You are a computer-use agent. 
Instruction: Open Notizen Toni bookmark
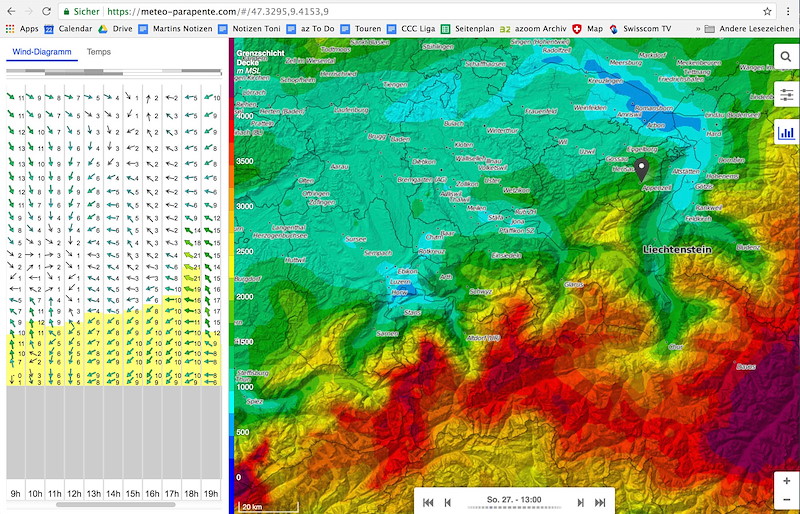(x=249, y=29)
